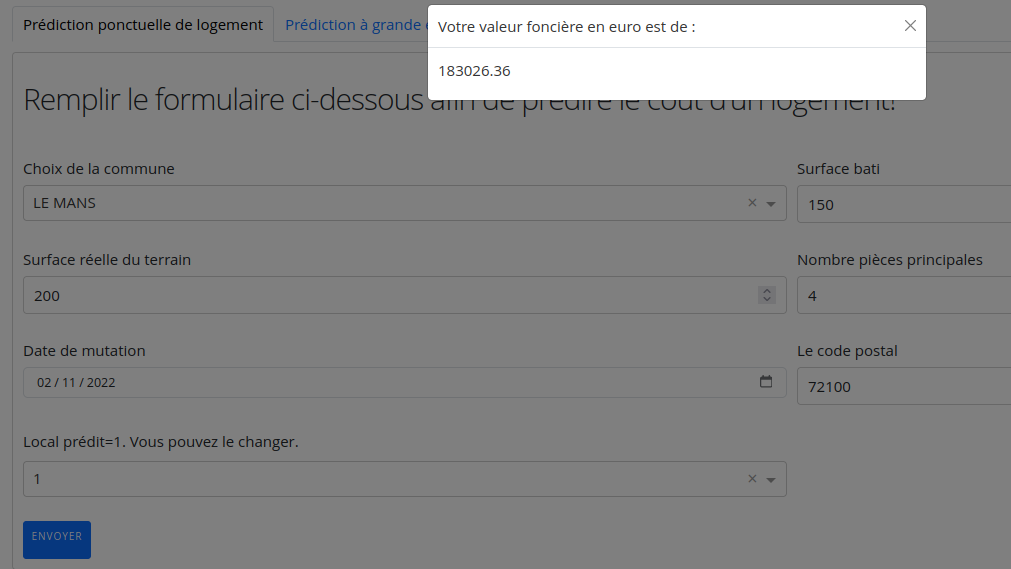Increase the terrain surface with up stepper

pos(767,291)
